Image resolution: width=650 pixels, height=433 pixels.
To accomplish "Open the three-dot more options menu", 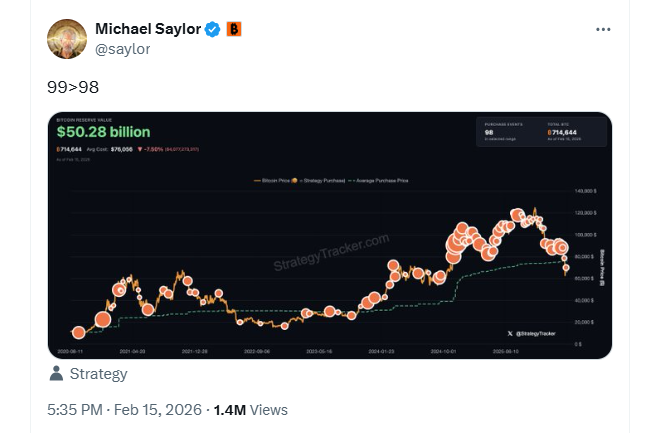I will pyautogui.click(x=603, y=30).
